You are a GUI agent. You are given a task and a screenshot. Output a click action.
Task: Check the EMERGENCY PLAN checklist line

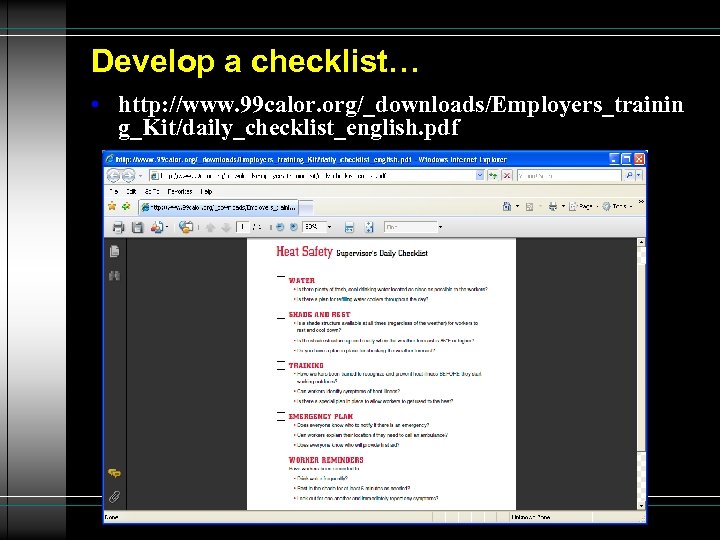281,416
